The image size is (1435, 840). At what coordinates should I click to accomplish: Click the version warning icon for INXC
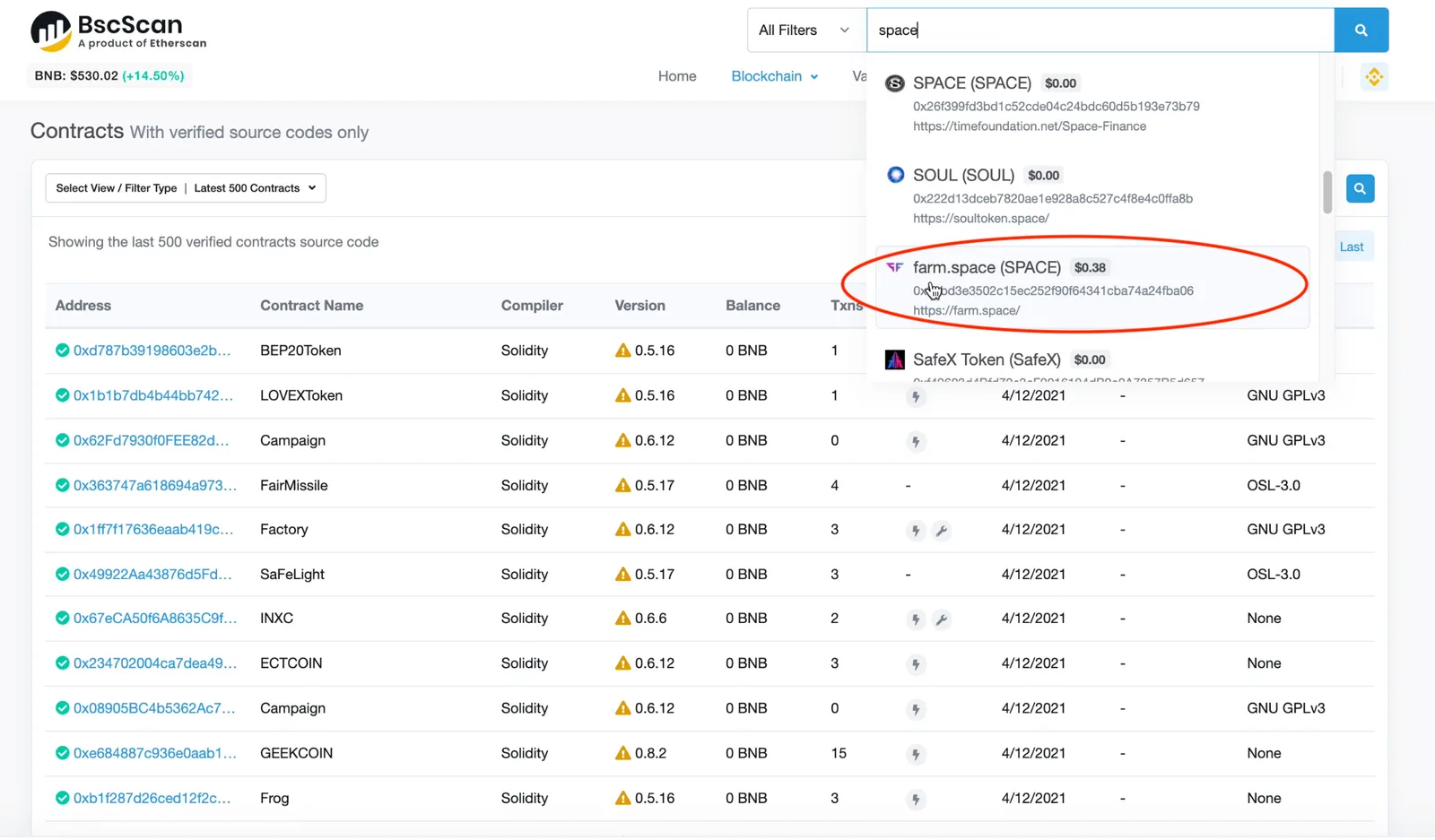(x=622, y=619)
